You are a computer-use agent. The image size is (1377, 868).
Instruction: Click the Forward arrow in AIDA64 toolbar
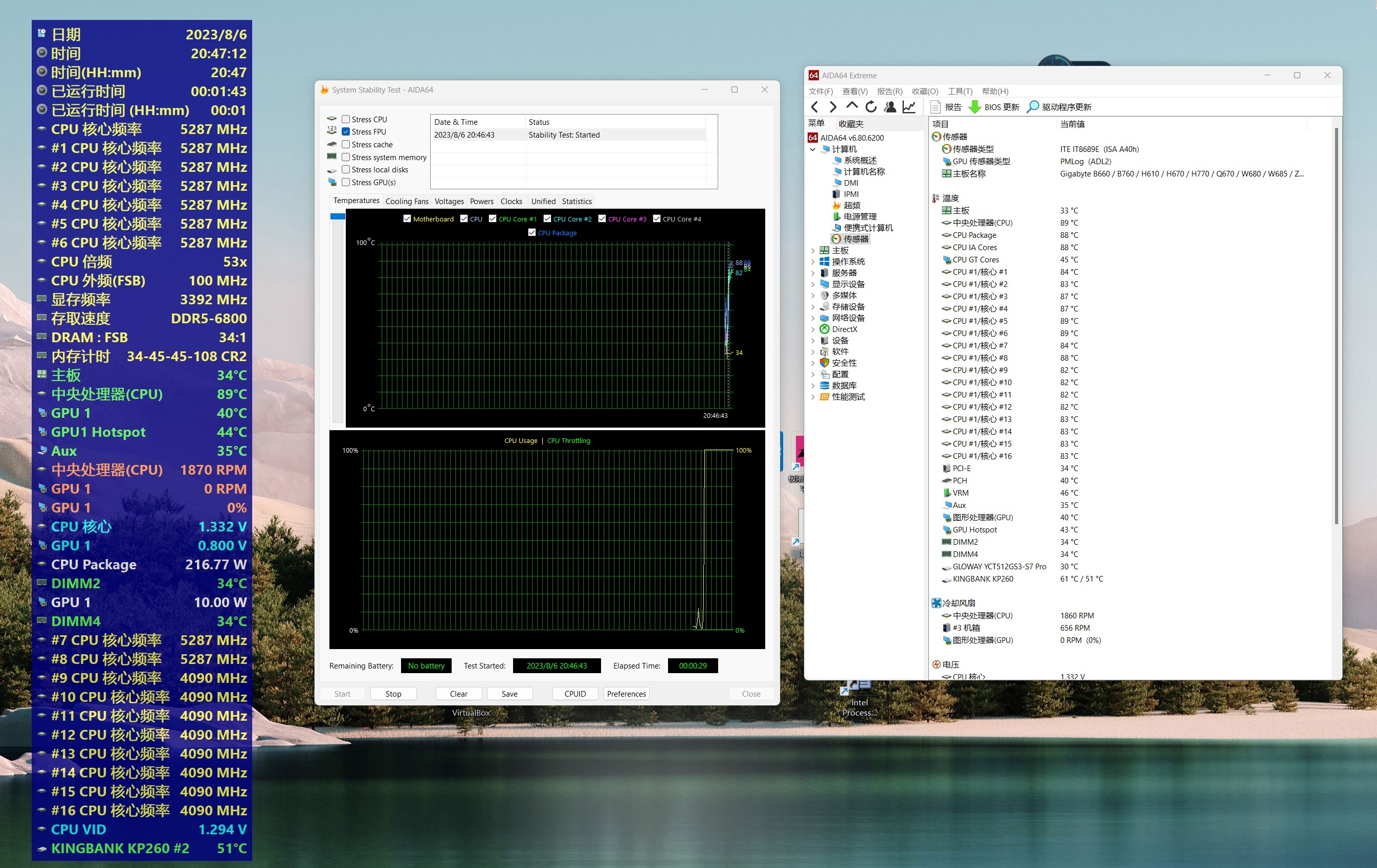point(833,106)
